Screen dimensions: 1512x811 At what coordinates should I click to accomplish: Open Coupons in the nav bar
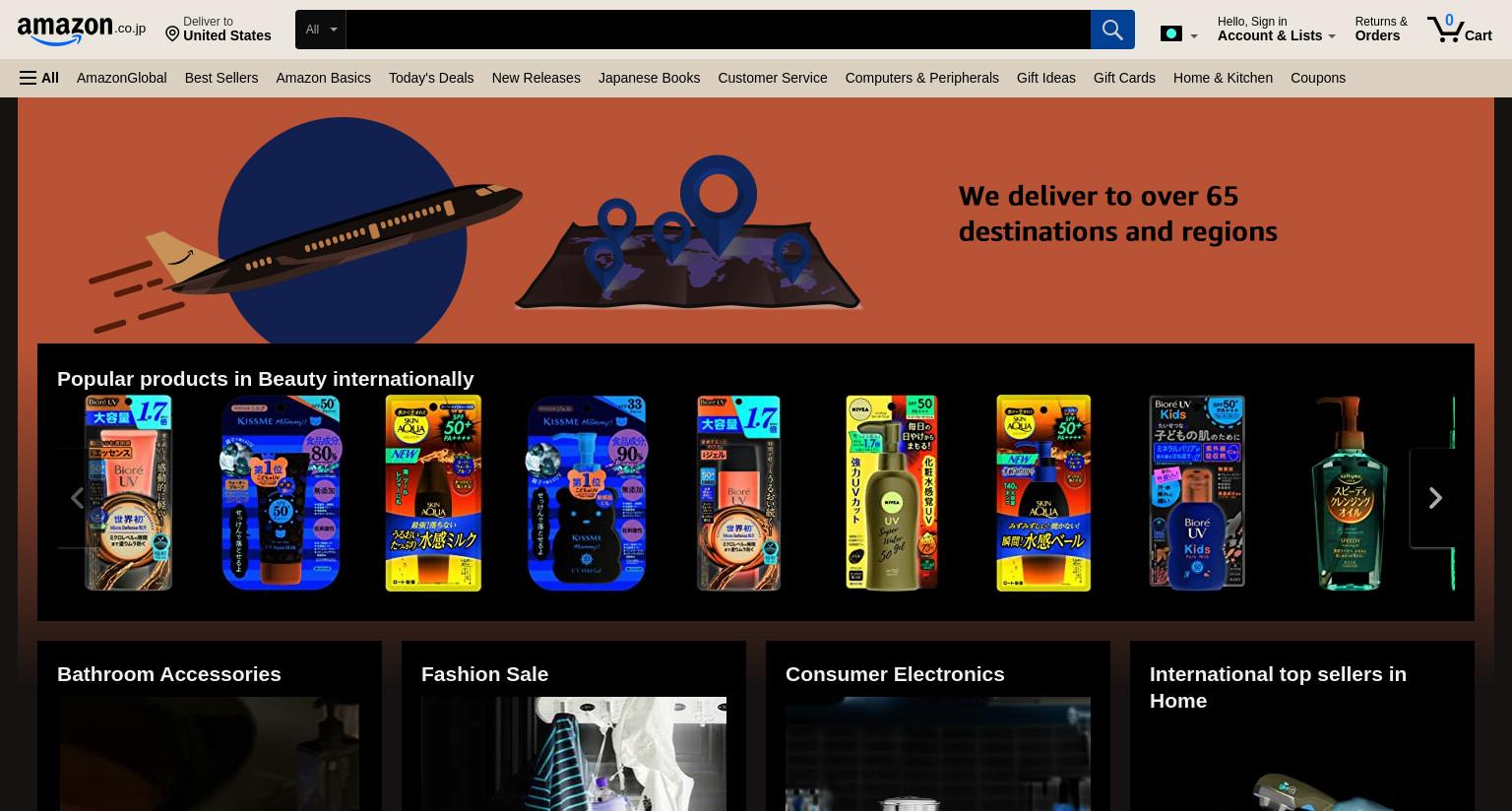[x=1317, y=78]
